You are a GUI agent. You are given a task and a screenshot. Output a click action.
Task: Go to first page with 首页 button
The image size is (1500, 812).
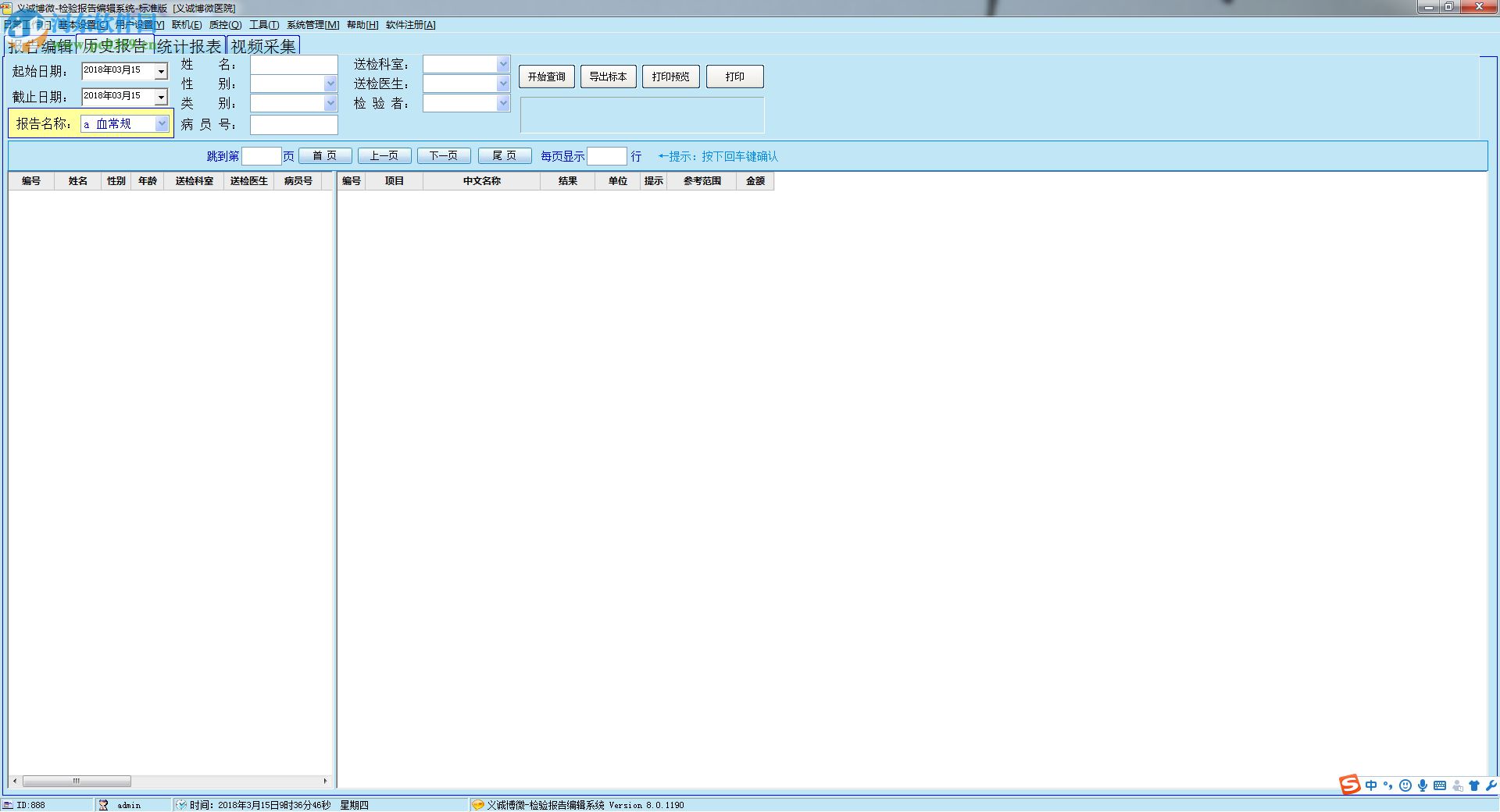(x=325, y=156)
